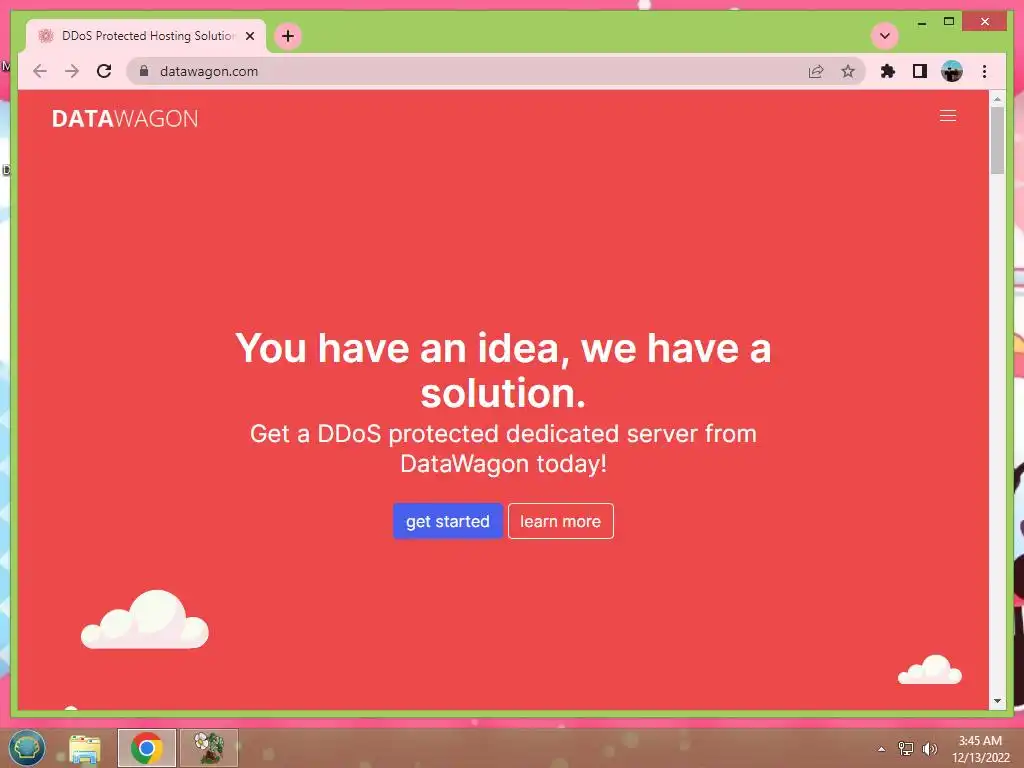
Task: Click the blue get started button
Action: (x=447, y=521)
